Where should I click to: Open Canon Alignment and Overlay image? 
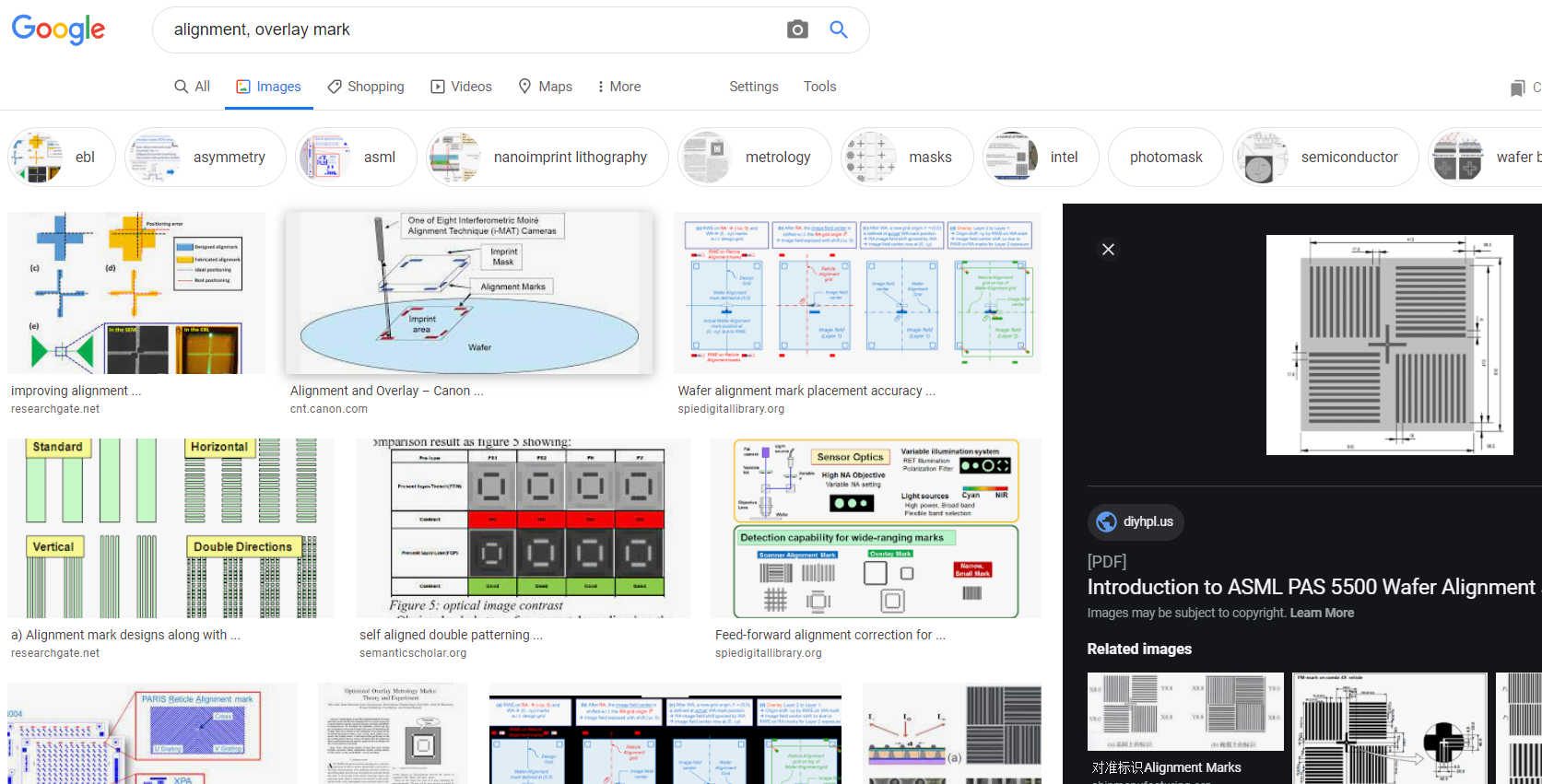click(469, 293)
